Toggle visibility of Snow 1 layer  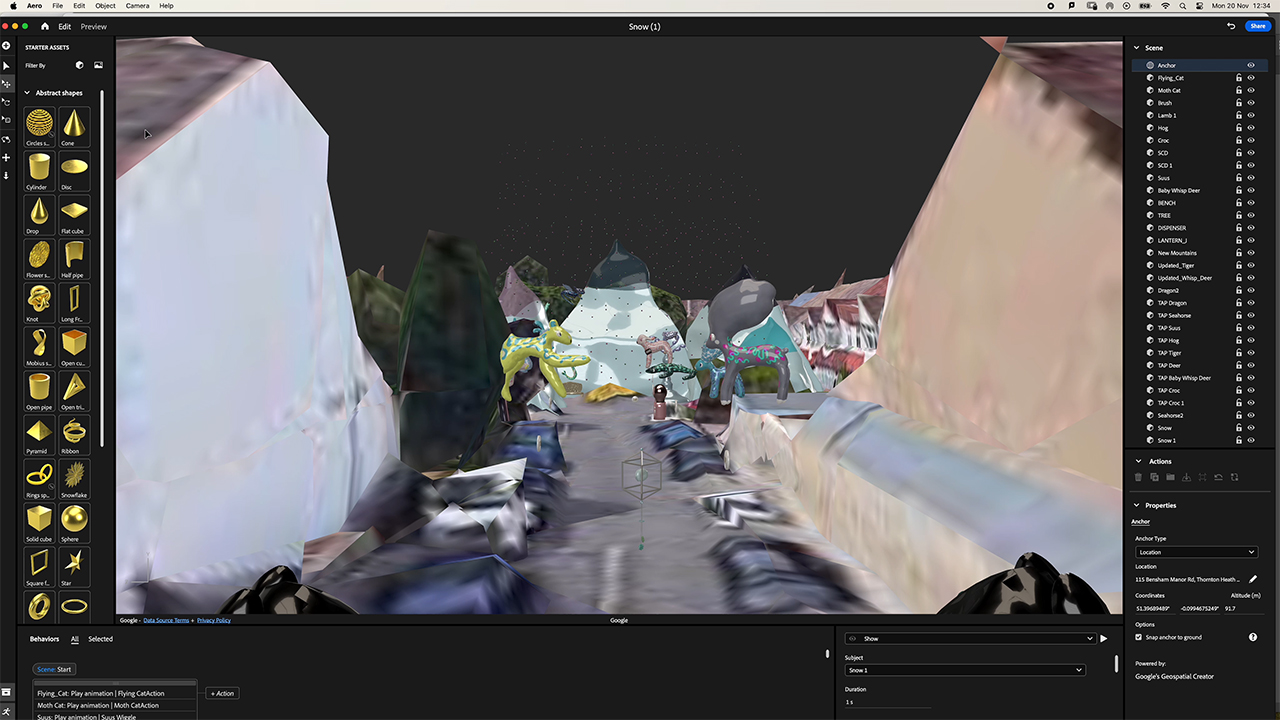1251,440
